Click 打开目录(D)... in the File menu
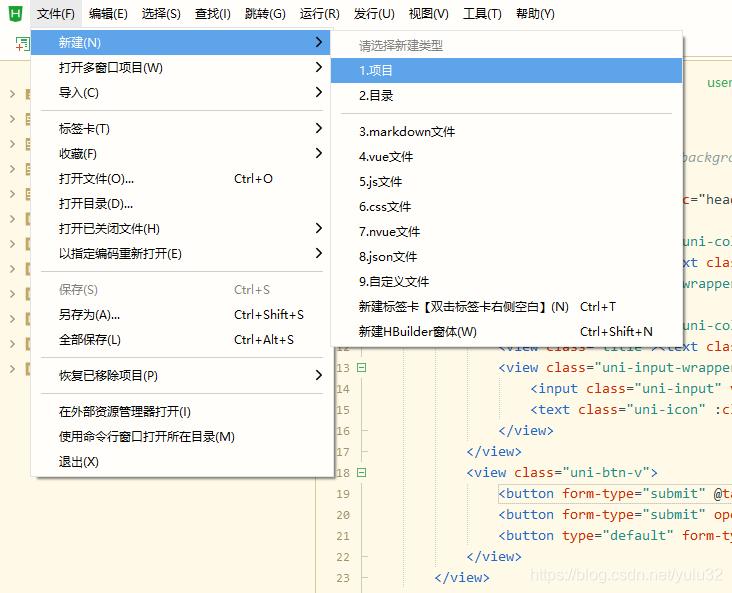This screenshot has height=593, width=732. [96, 204]
